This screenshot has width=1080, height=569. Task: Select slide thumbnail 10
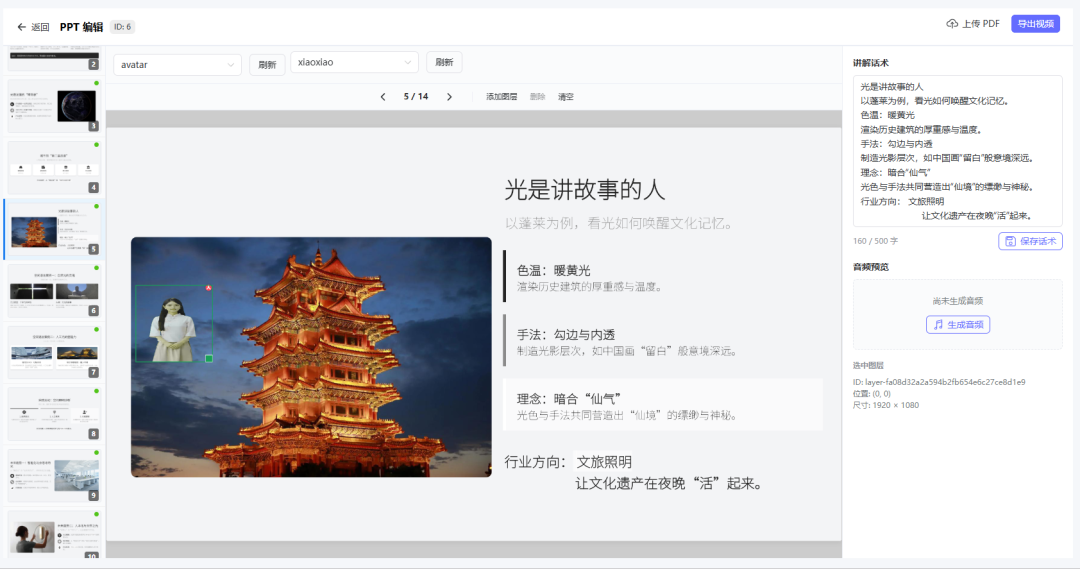[54, 535]
